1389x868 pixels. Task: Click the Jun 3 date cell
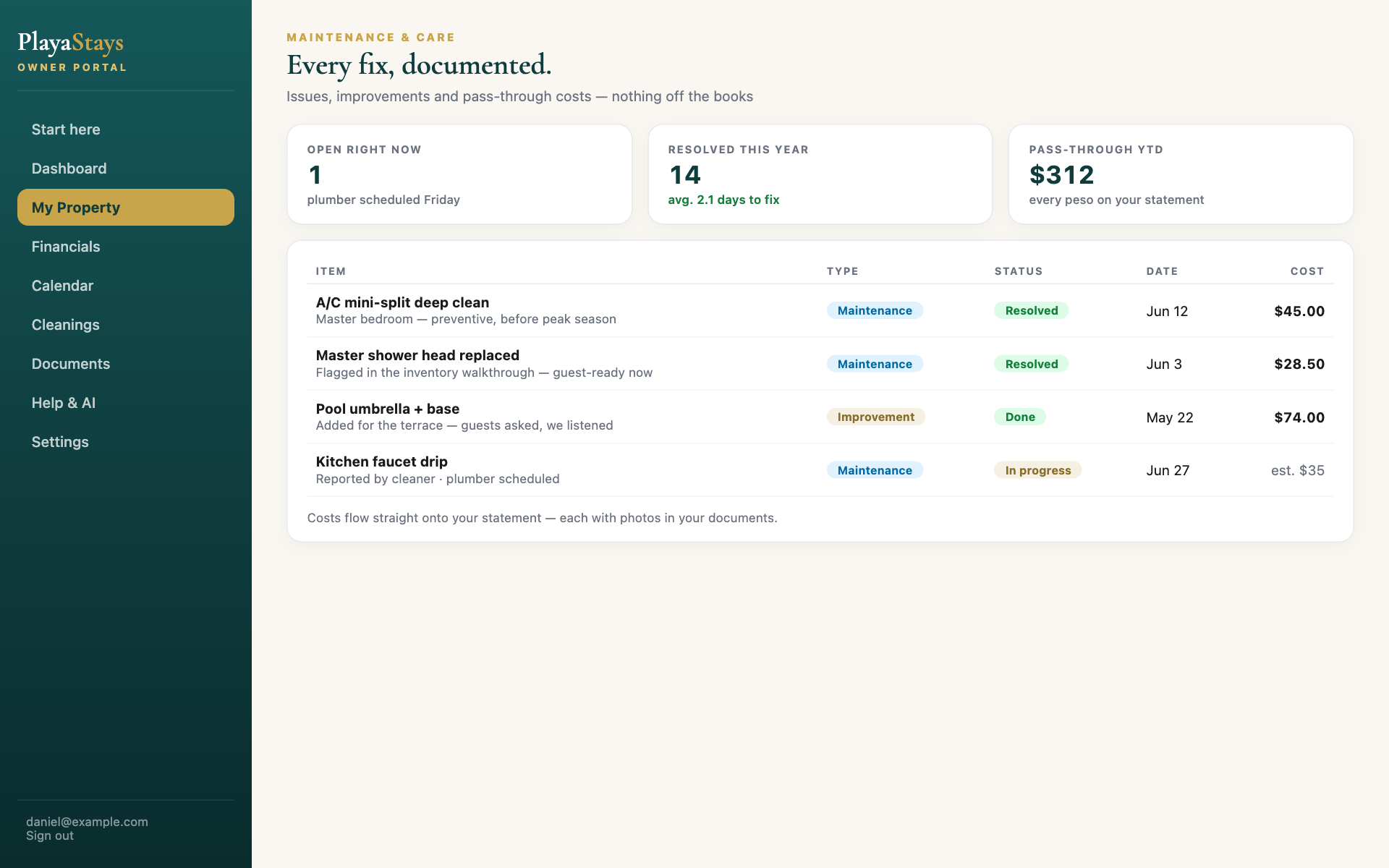pos(1164,364)
